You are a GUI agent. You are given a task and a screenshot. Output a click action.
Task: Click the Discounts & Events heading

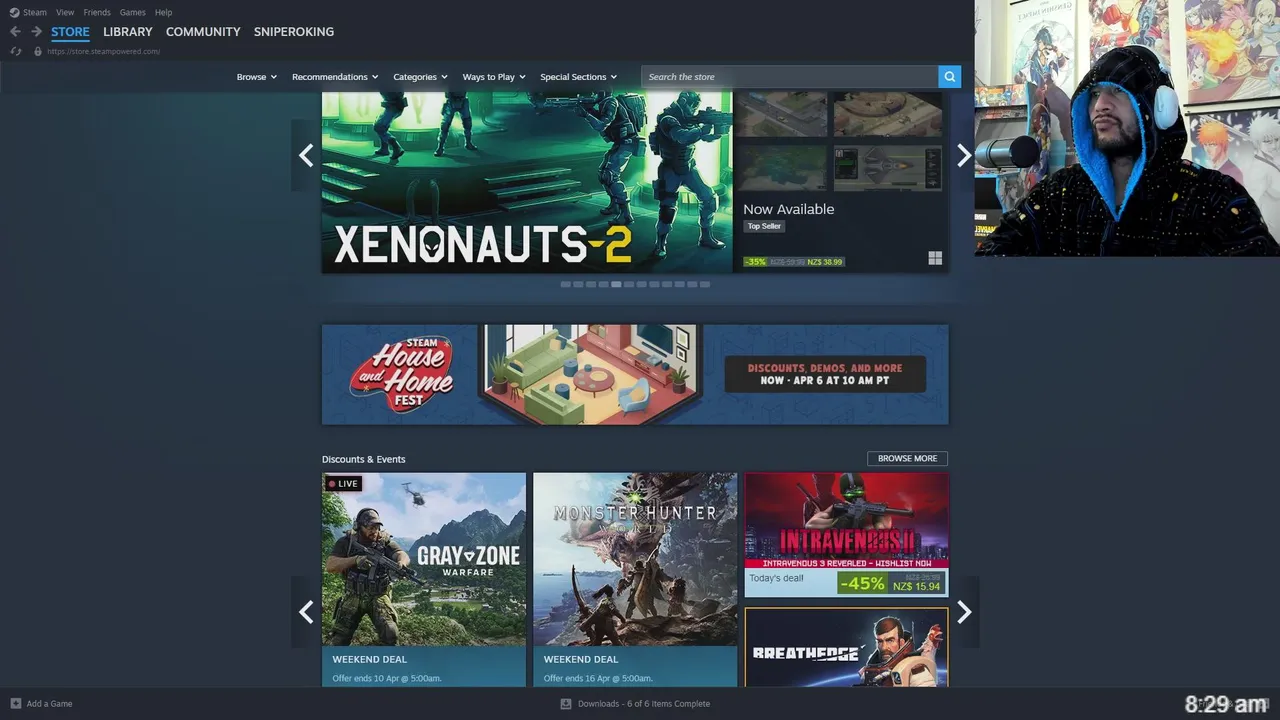pyautogui.click(x=364, y=459)
